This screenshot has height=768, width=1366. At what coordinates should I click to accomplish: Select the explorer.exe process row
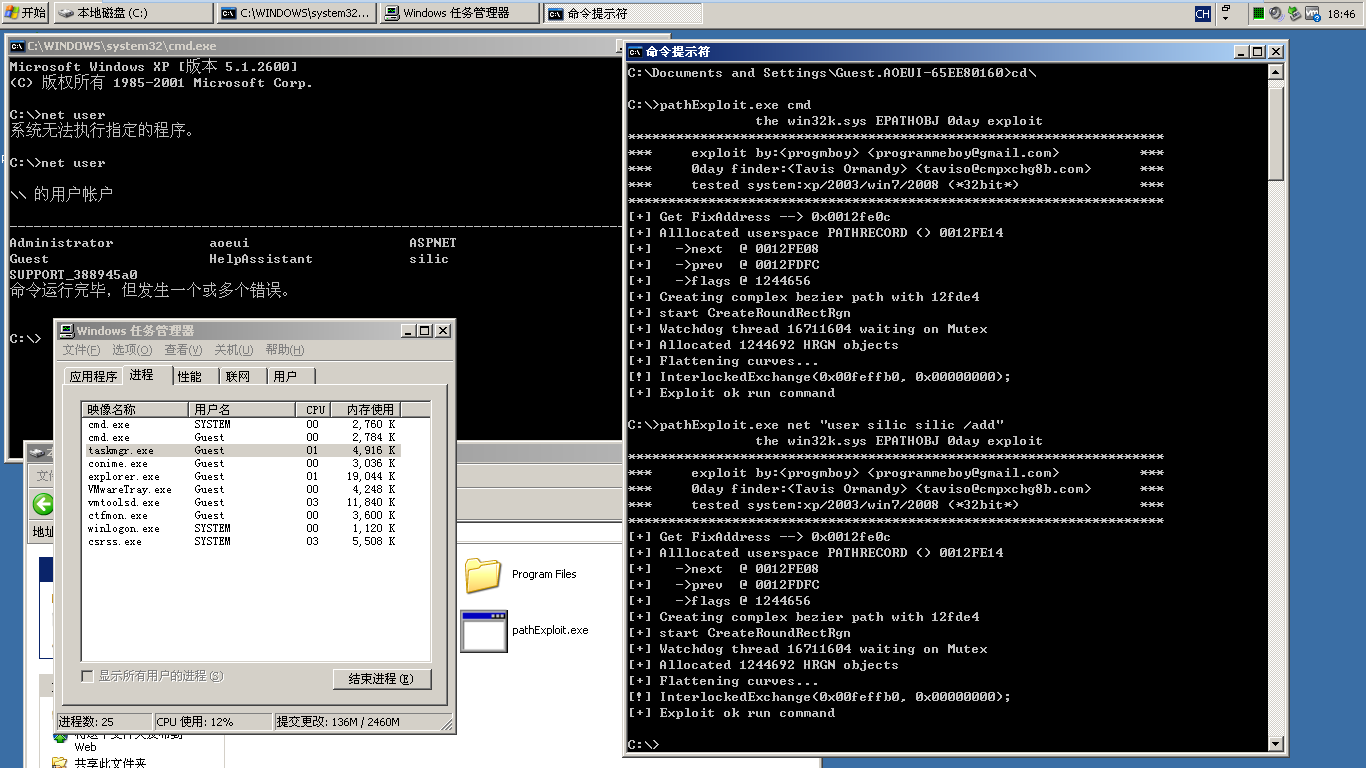click(x=241, y=476)
